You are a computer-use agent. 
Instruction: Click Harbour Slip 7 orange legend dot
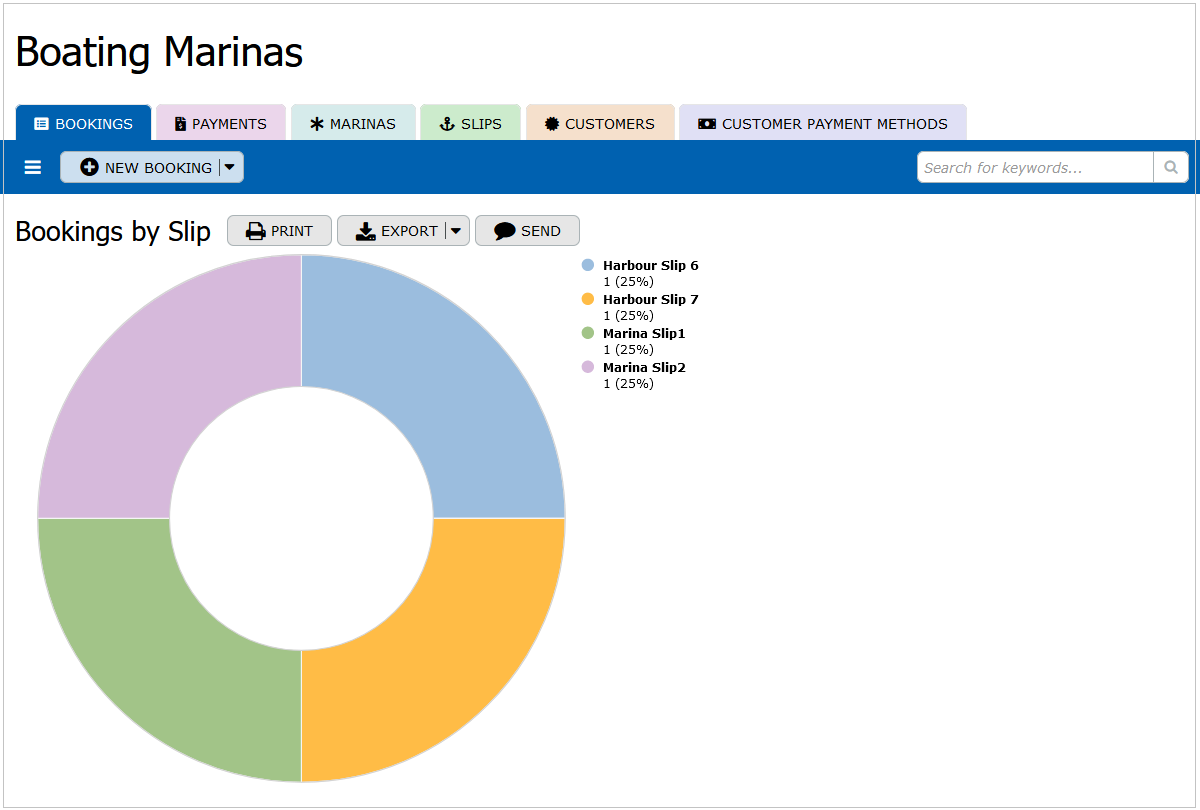(588, 299)
